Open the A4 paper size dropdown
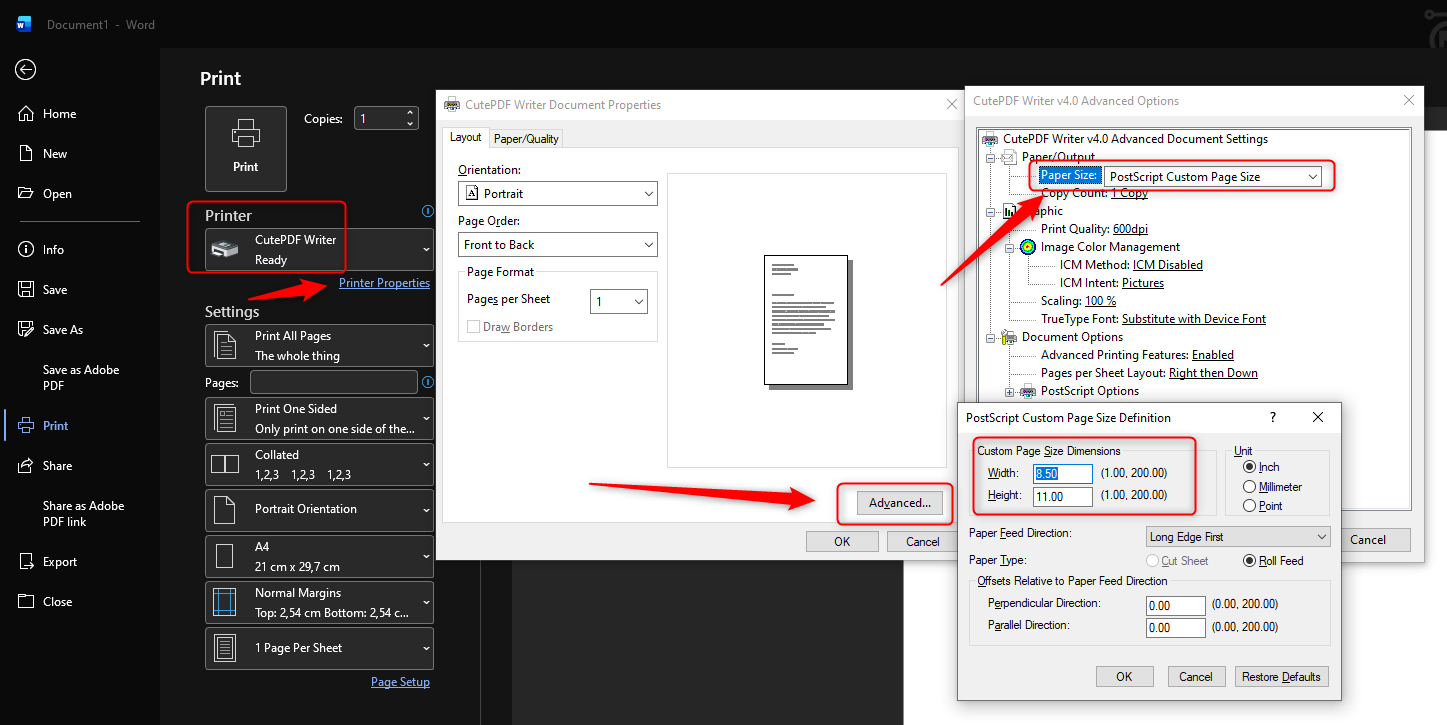Screen dimensions: 1447x725 (x=320, y=556)
